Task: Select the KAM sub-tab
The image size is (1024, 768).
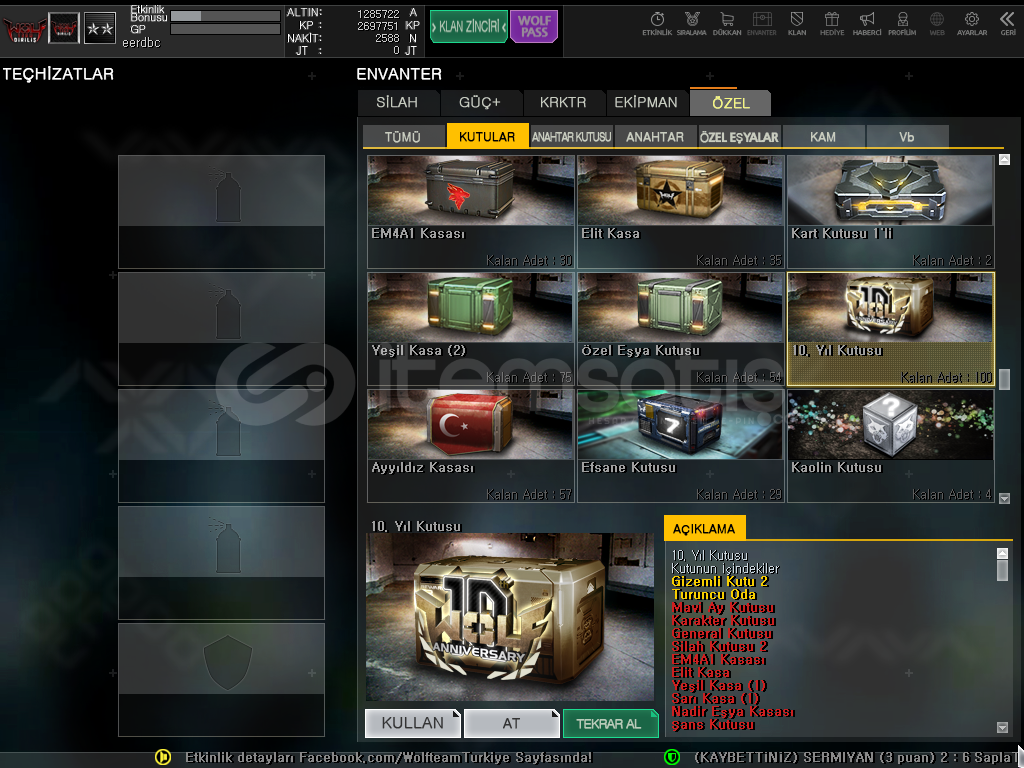Action: 823,136
